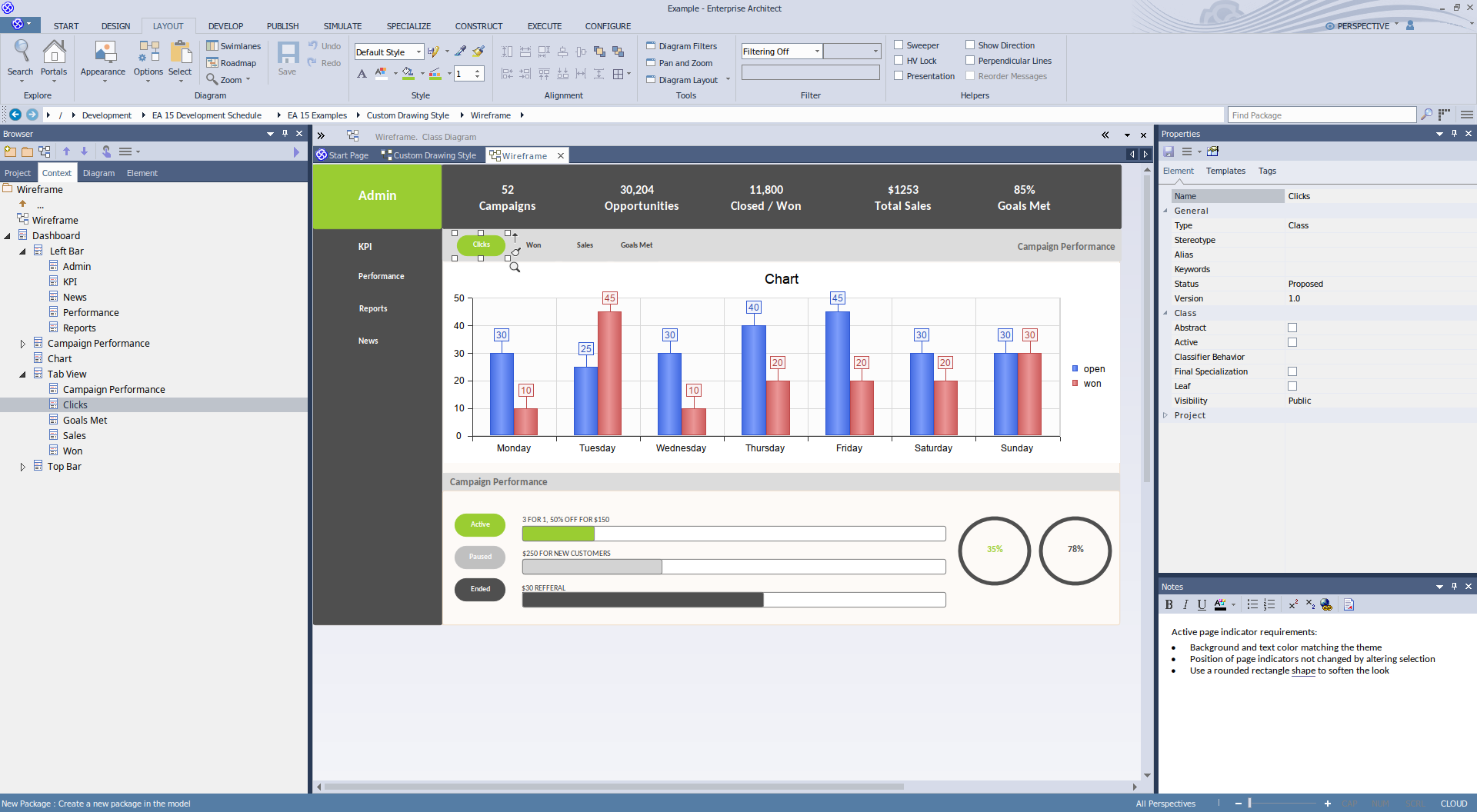The image size is (1477, 812).
Task: Click the Appearance icon in Diagram group
Action: (x=103, y=58)
